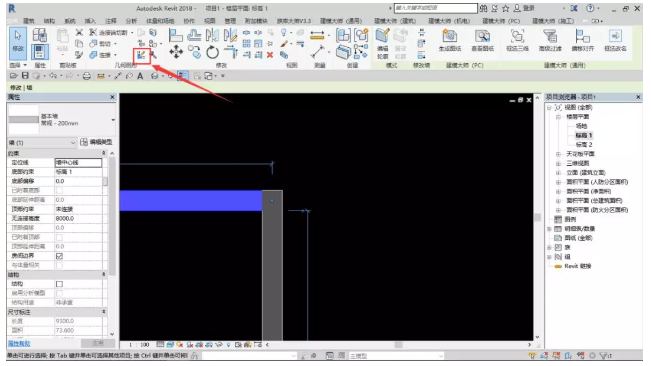Open the 建筑 ribbon tab

pyautogui.click(x=29, y=21)
